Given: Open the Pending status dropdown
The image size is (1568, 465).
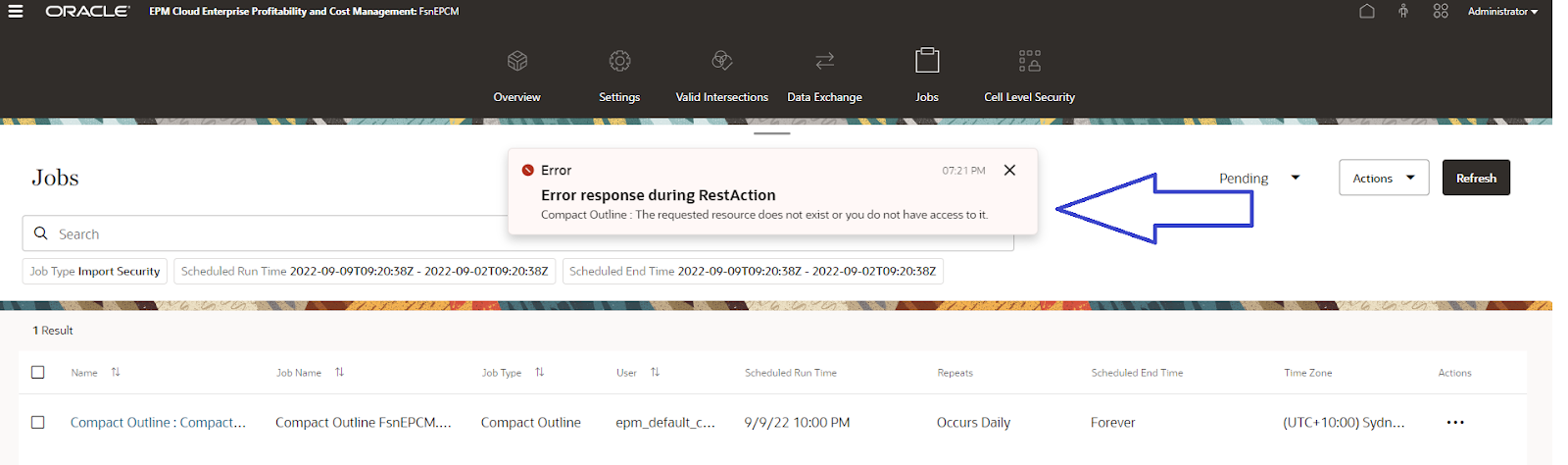Looking at the screenshot, I should pos(1259,178).
